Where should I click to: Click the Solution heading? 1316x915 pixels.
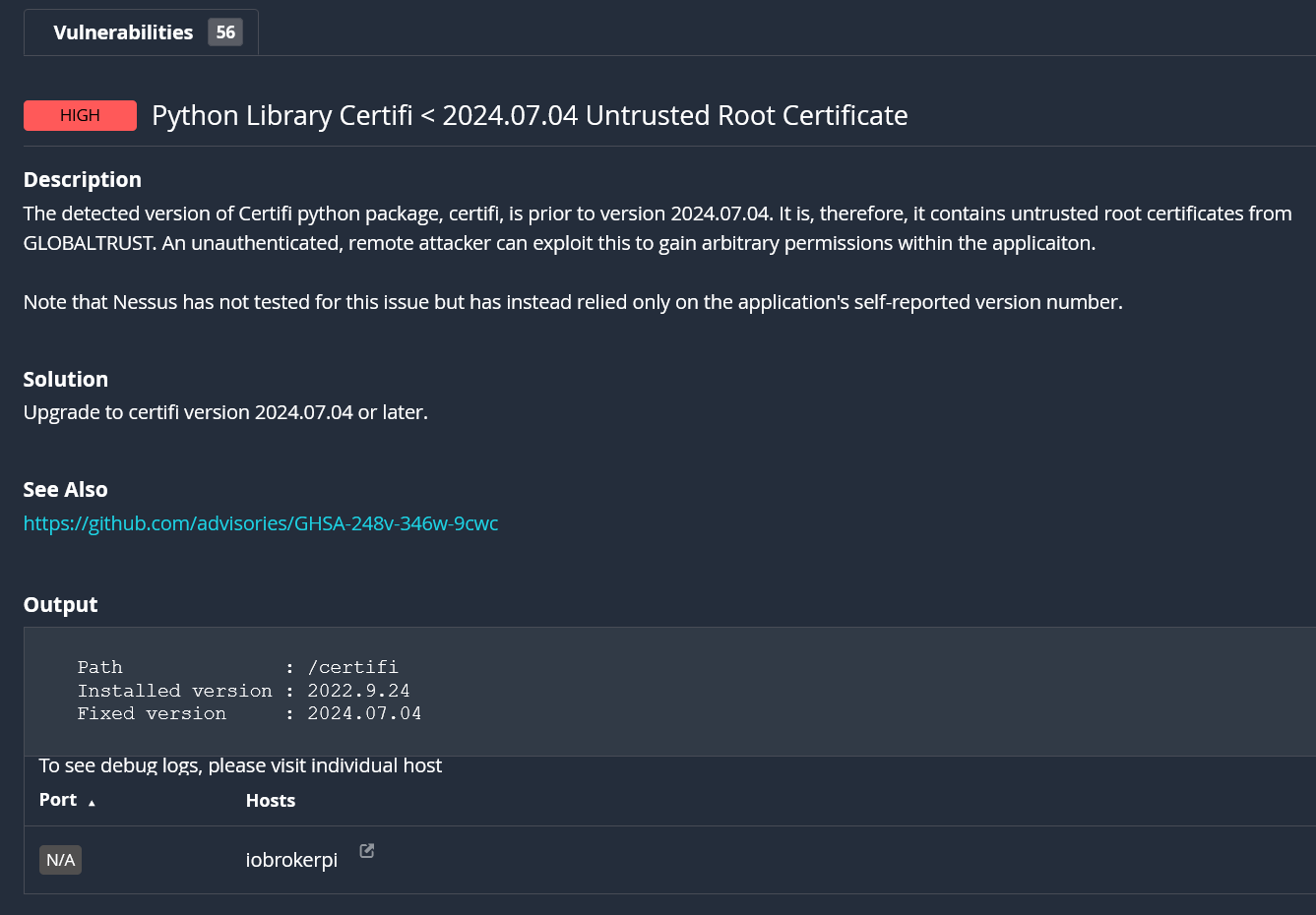pos(66,379)
